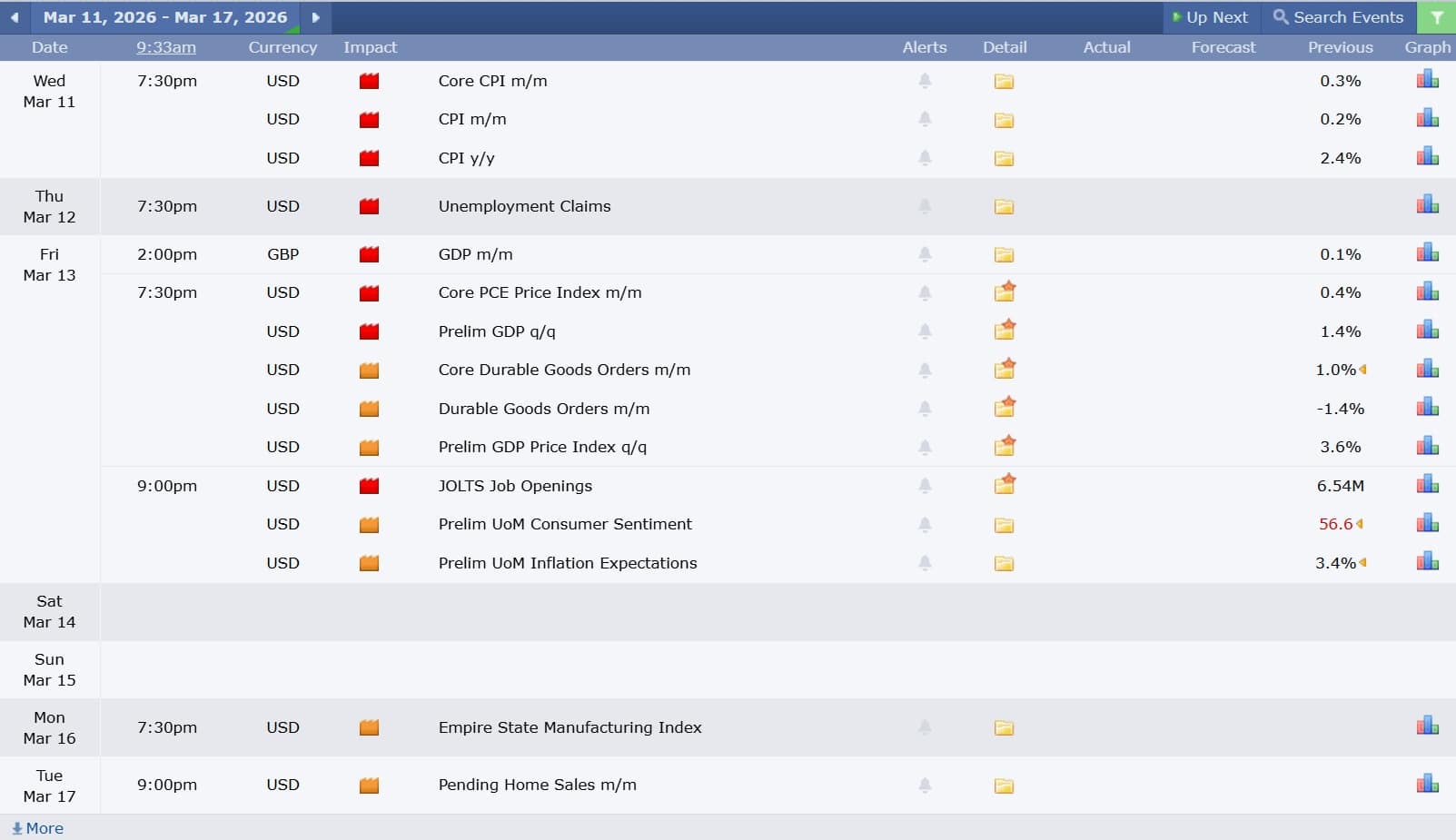Viewport: 1456px width, 840px height.
Task: Open the date range Mar 11 - Mar 17 picker
Action: click(x=165, y=17)
